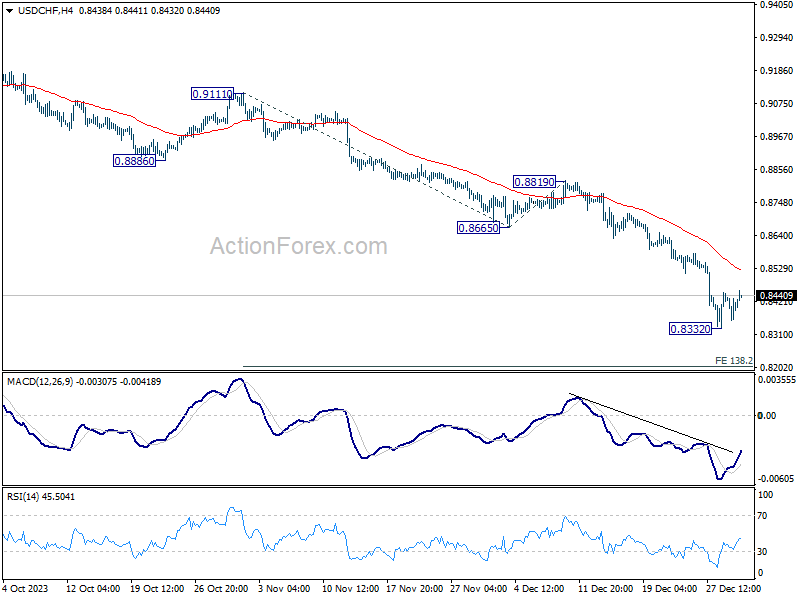Click the 0.87480 price axis value
The image size is (800, 600).
point(776,203)
